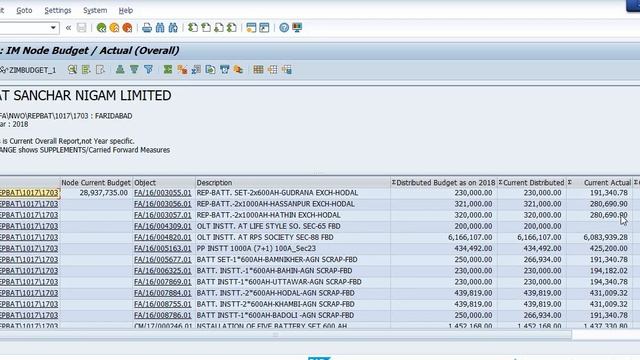This screenshot has height=360, width=640.
Task: Open the command field dropdown arrow
Action: [x=53, y=28]
